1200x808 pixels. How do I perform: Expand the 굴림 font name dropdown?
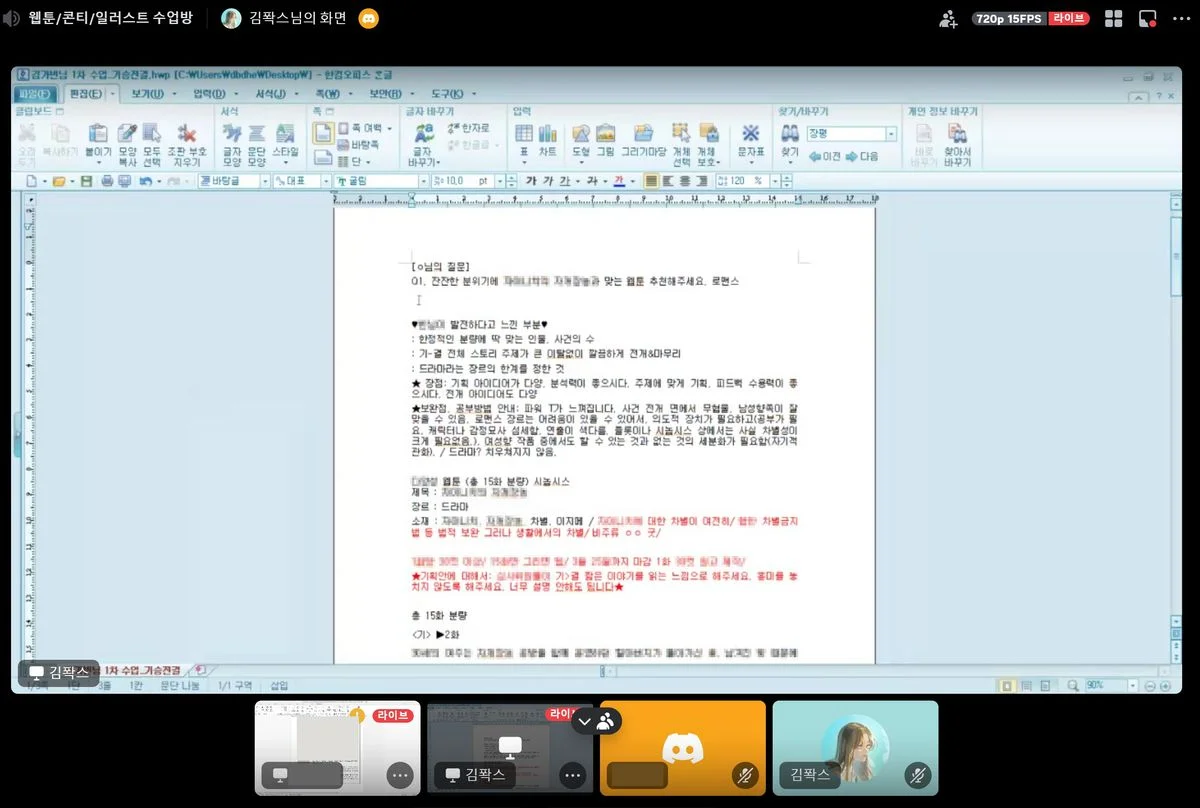pos(422,181)
